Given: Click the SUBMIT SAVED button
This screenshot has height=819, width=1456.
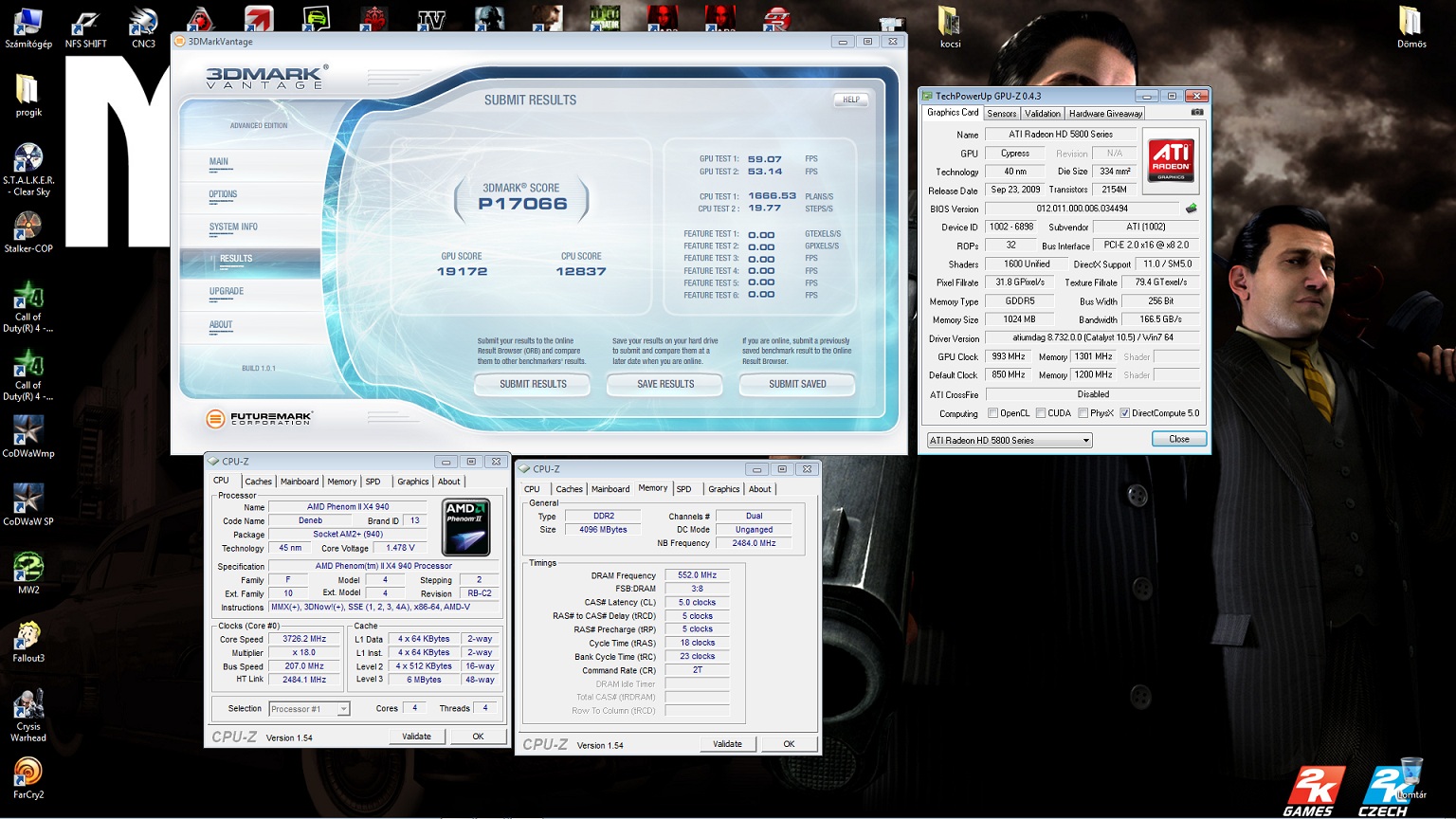Looking at the screenshot, I should (x=797, y=384).
